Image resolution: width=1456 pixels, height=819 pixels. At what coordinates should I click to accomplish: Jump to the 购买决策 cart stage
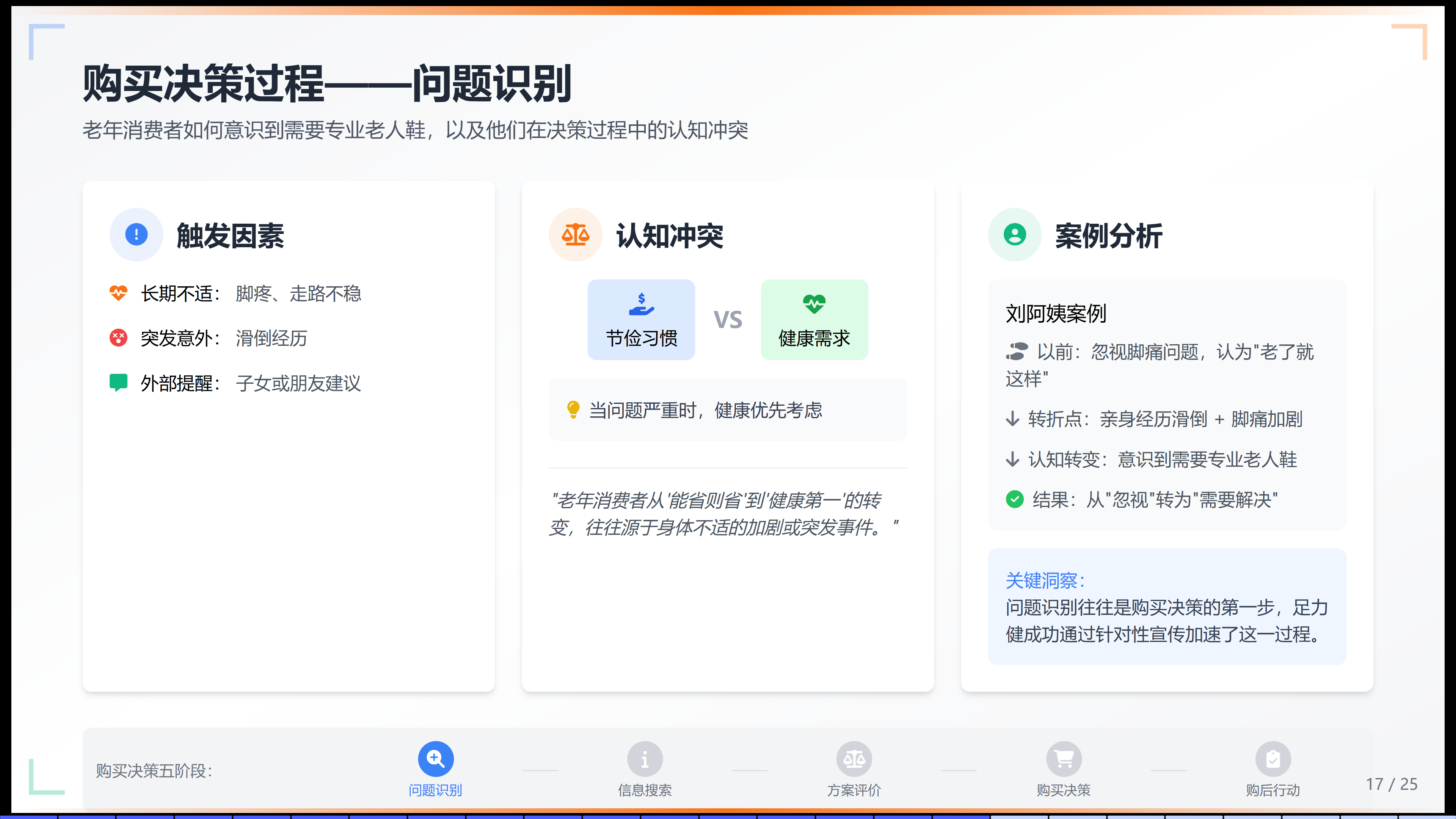pyautogui.click(x=1063, y=759)
